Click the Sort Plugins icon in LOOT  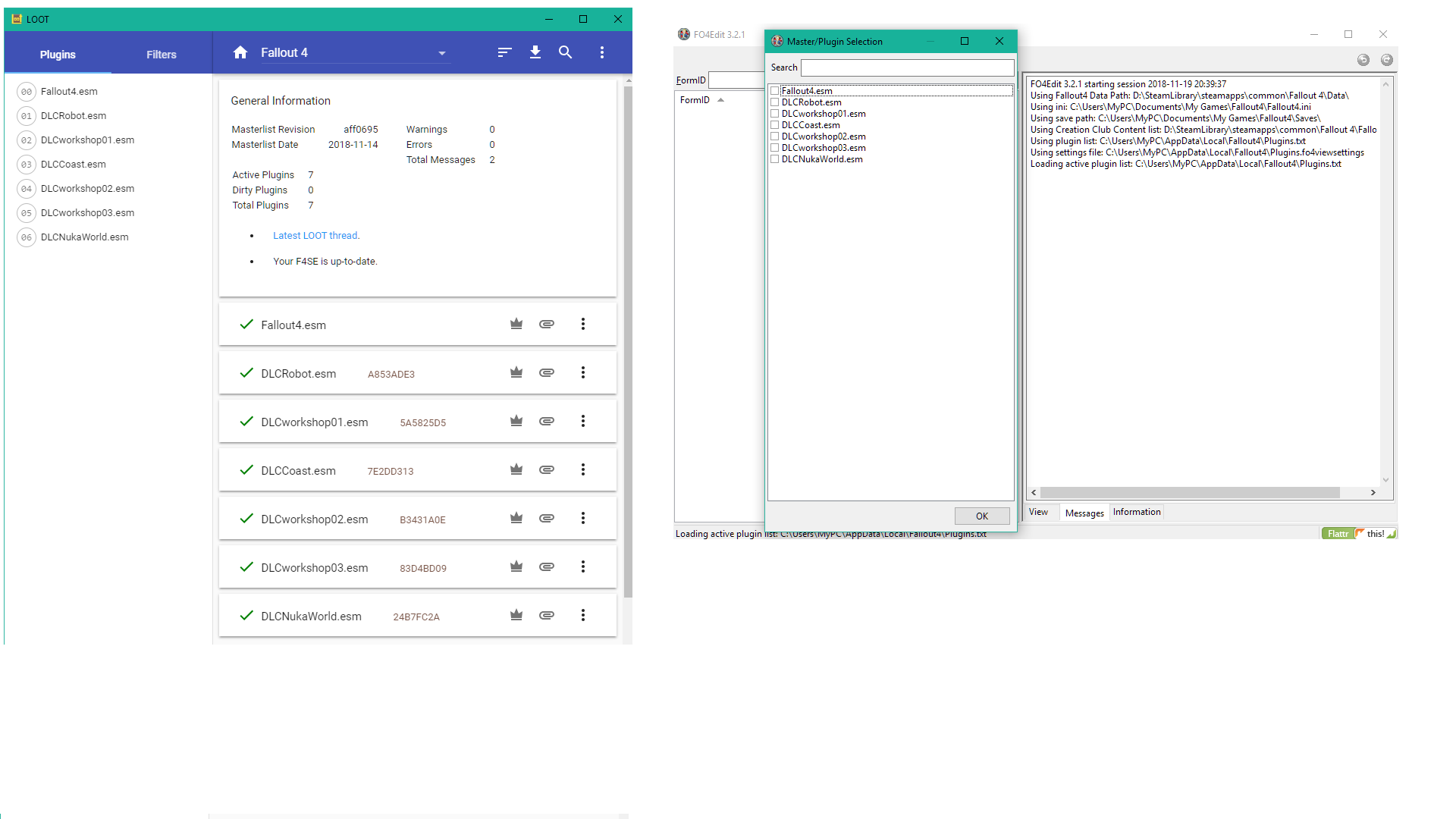tap(505, 52)
